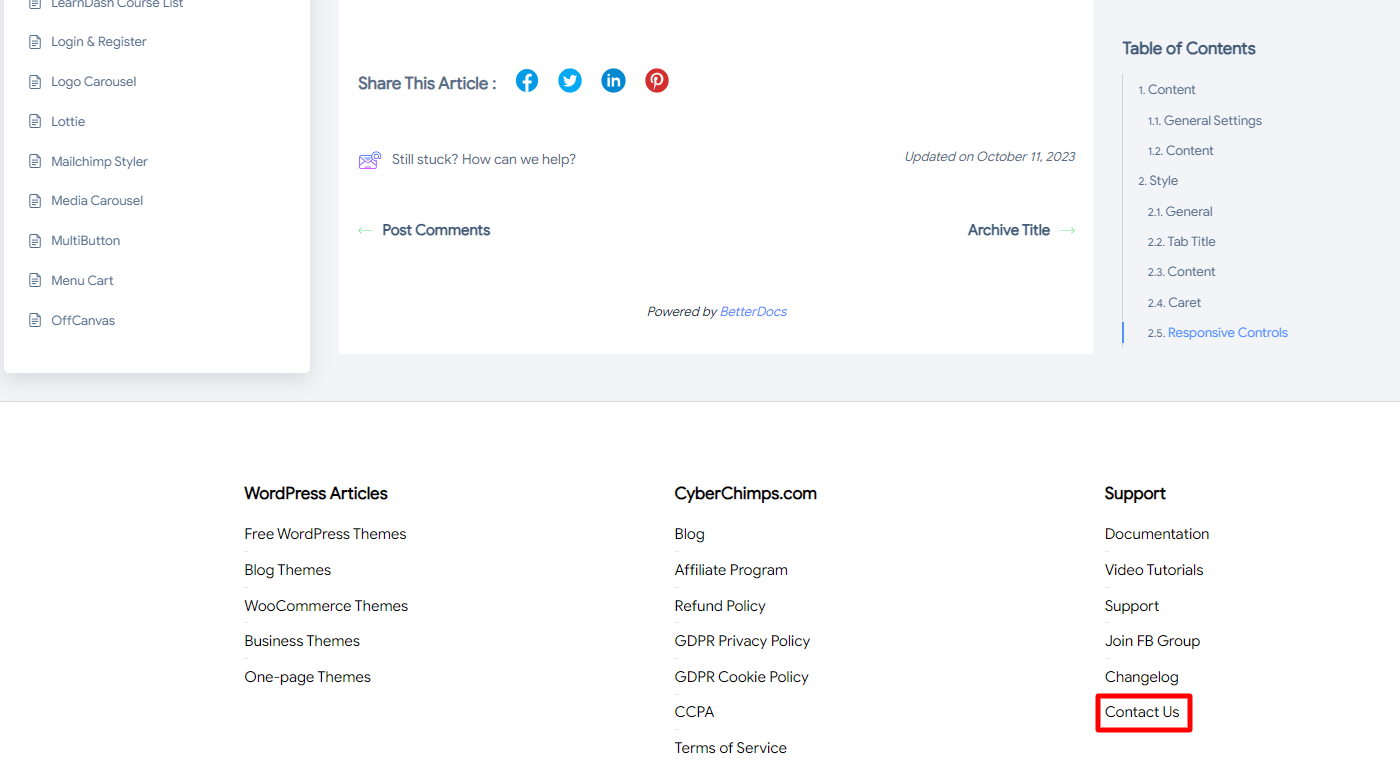Viewport: 1400px width, 781px height.
Task: Share the article on Twitter
Action: click(570, 80)
